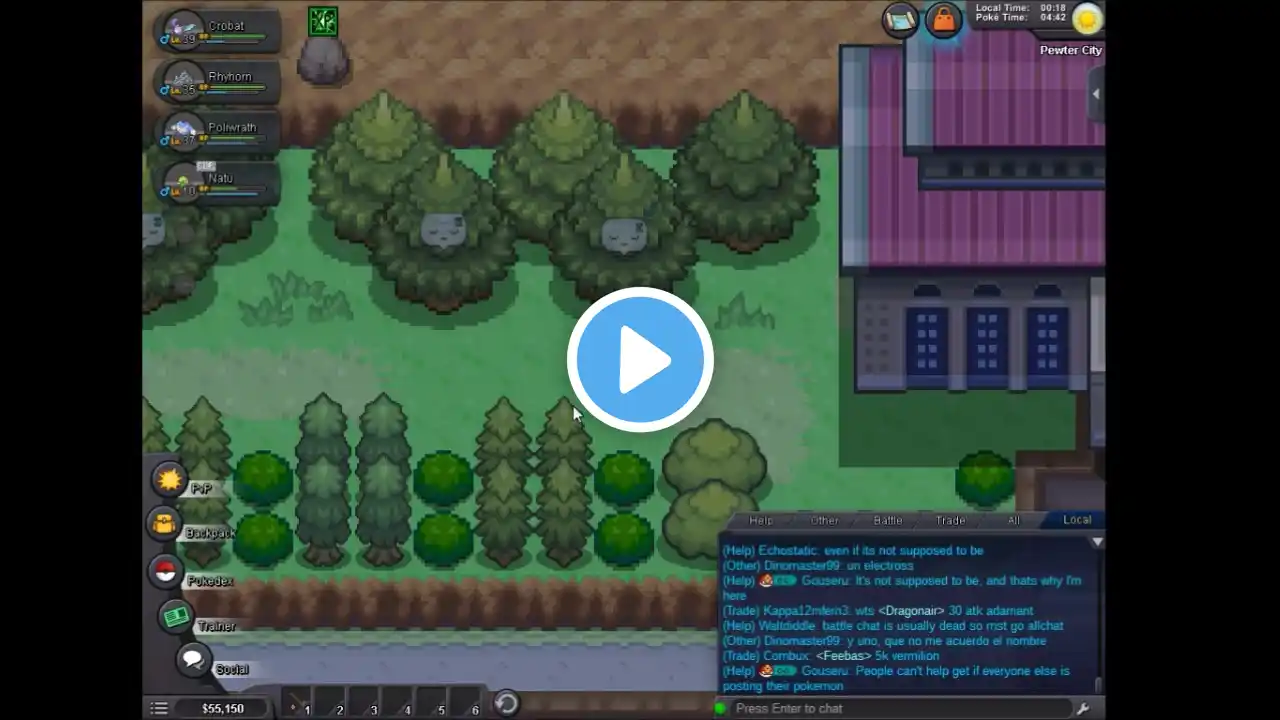Click the Local Time 00:18 readout
The image size is (1280, 720).
(1021, 7)
